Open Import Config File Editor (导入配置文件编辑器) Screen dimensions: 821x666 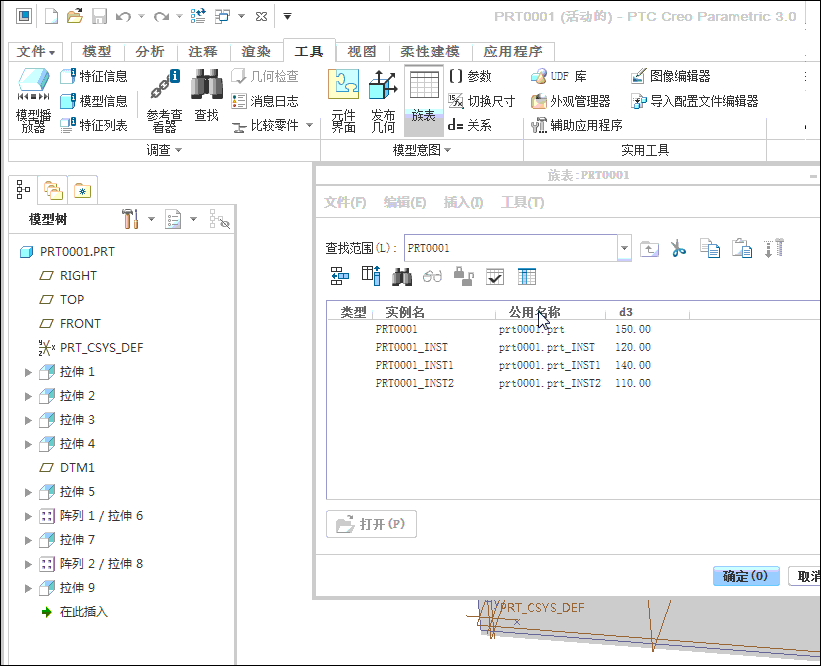click(x=695, y=101)
